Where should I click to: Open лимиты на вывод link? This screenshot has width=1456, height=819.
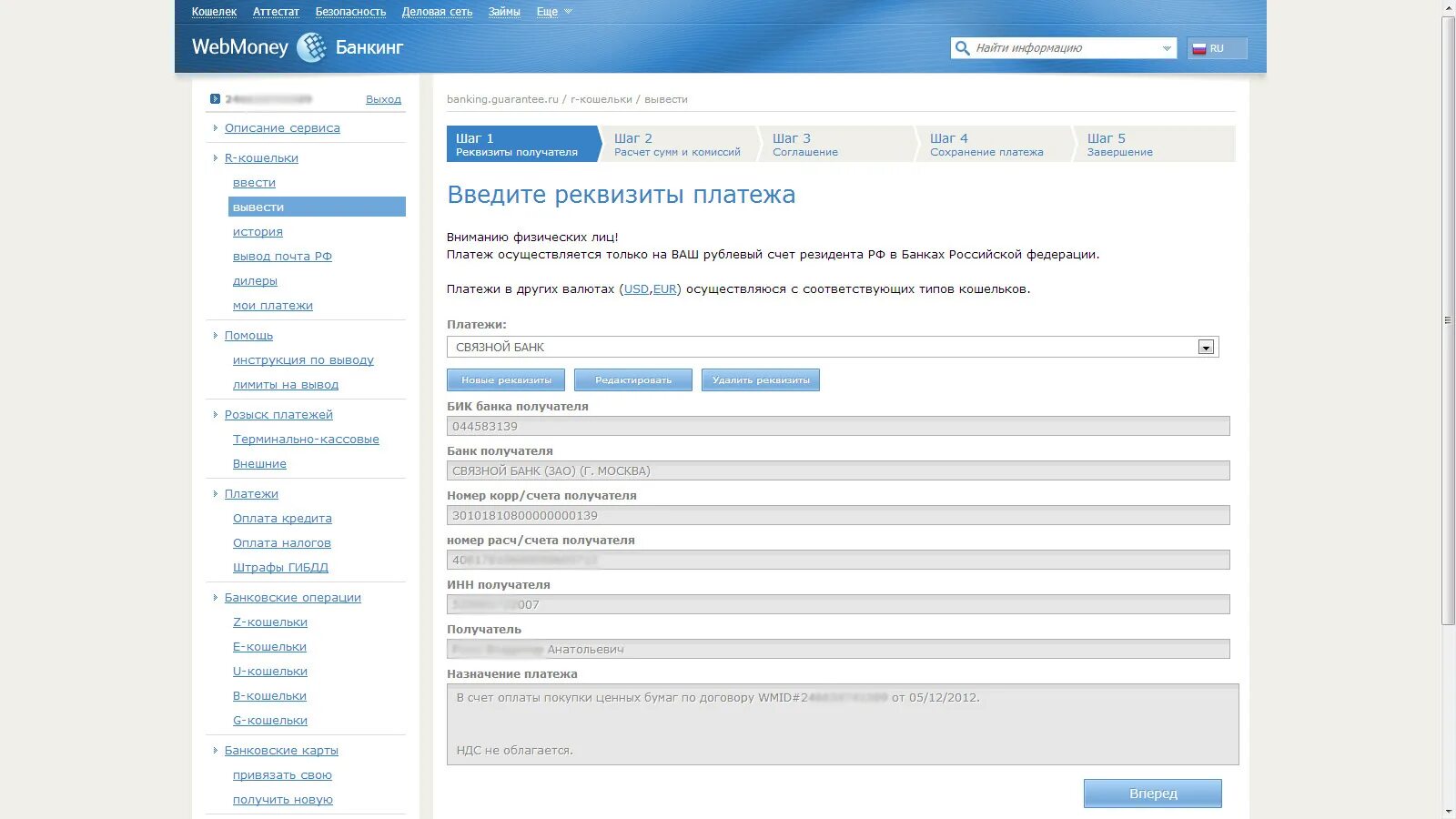click(286, 385)
